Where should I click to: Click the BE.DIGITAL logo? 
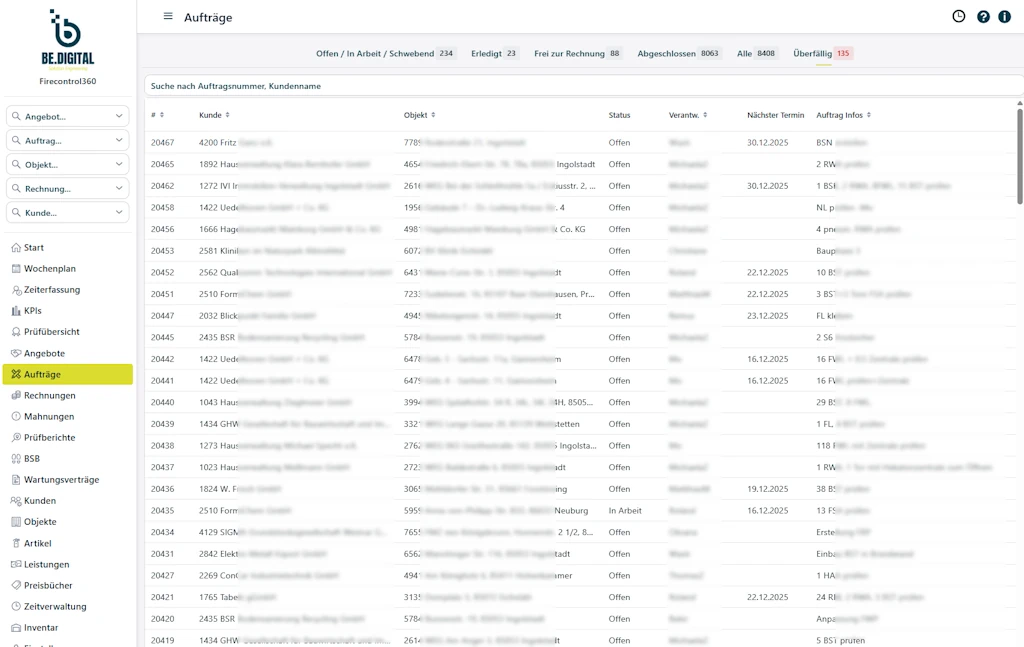point(68,38)
